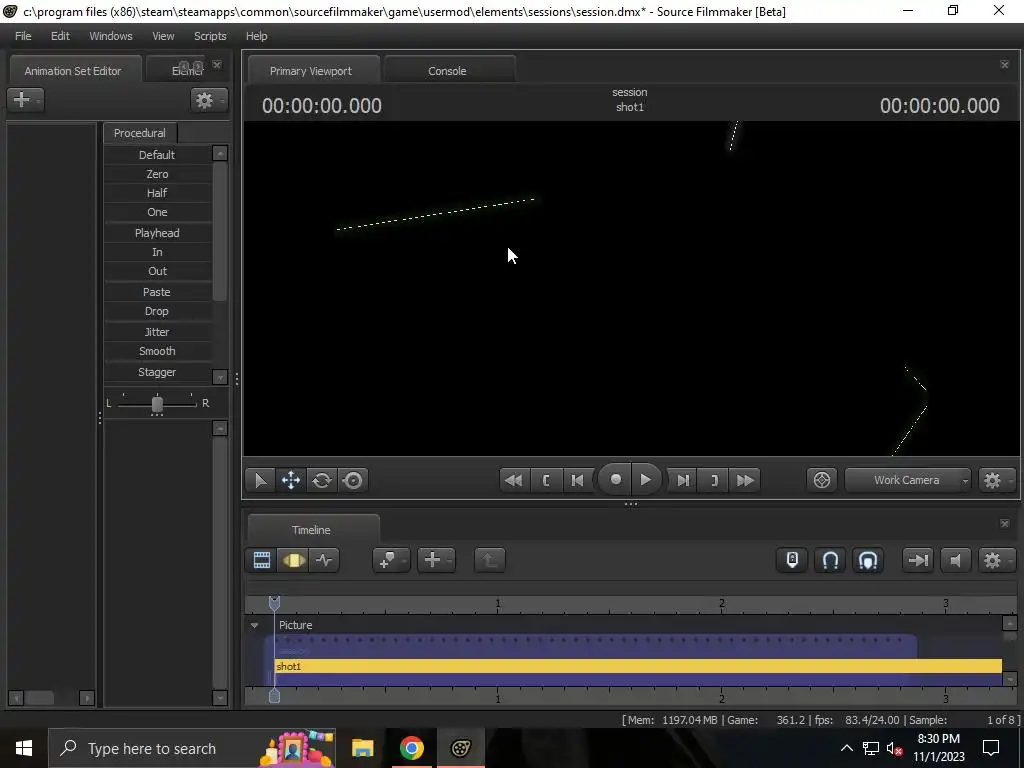Open the File menu
The image size is (1024, 768).
point(23,36)
